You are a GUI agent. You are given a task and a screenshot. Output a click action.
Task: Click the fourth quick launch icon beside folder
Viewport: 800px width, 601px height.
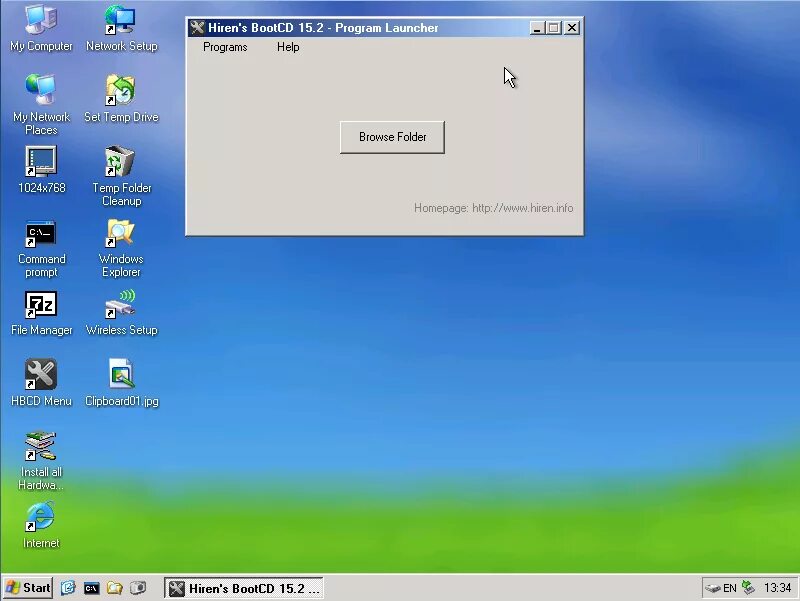pos(138,588)
